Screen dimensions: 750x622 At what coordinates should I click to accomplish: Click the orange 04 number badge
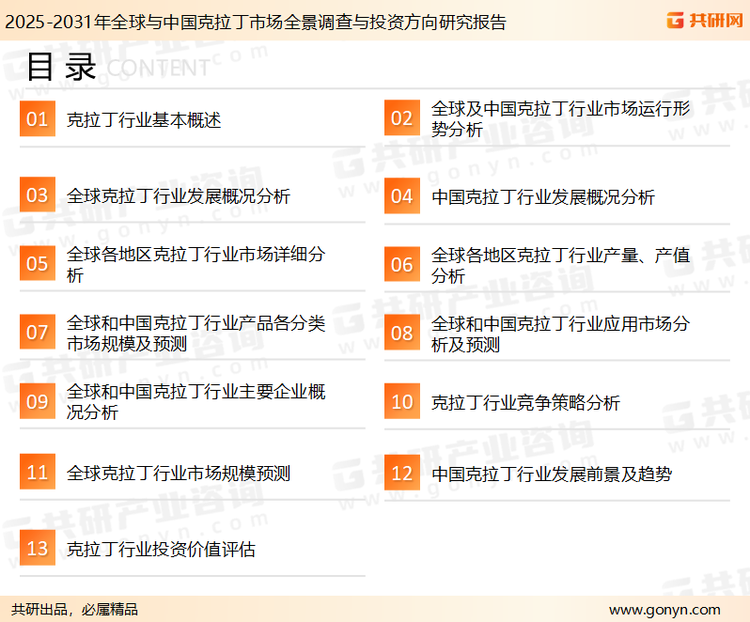(402, 196)
